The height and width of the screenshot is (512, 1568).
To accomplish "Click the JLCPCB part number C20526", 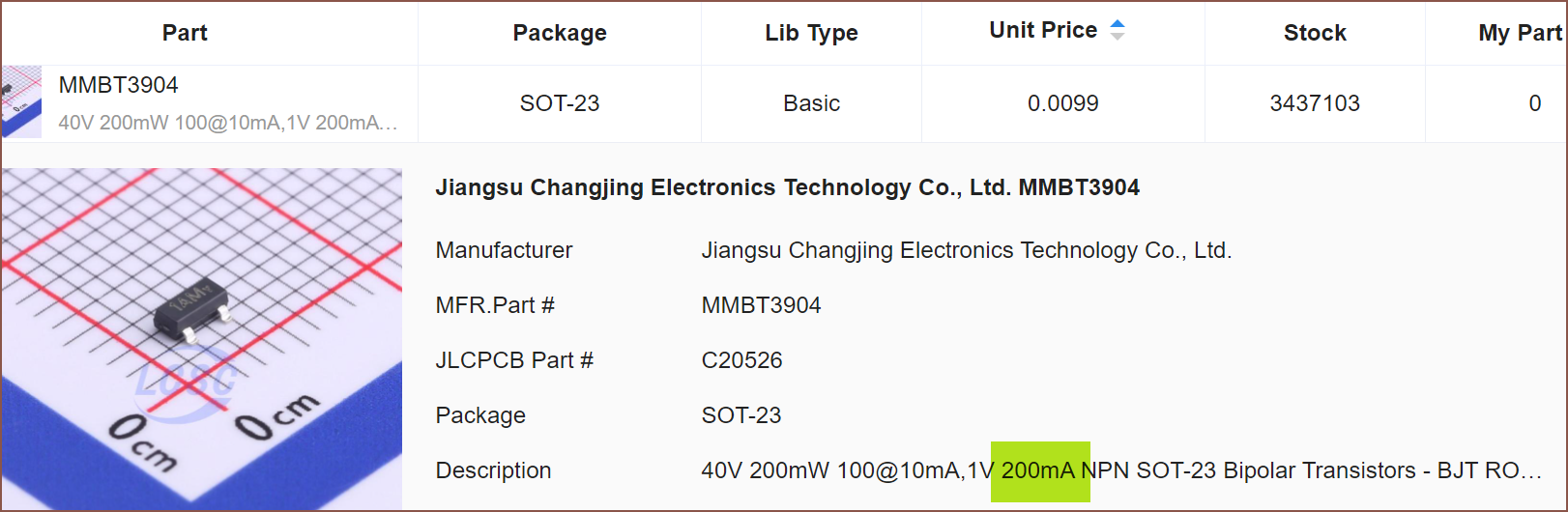I will [741, 360].
